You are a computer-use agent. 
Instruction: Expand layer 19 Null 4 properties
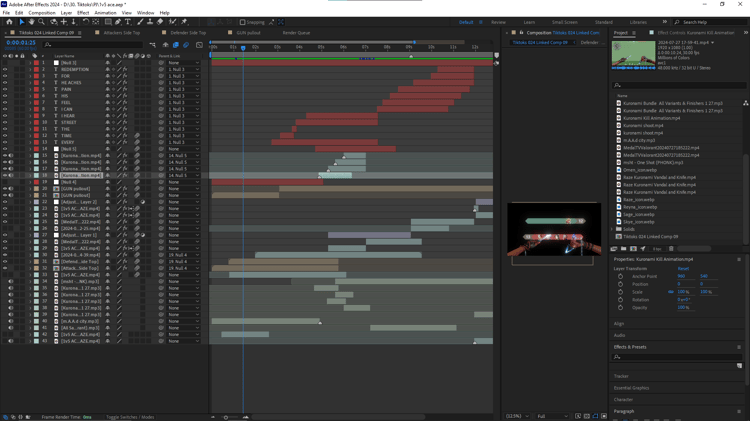(30, 182)
